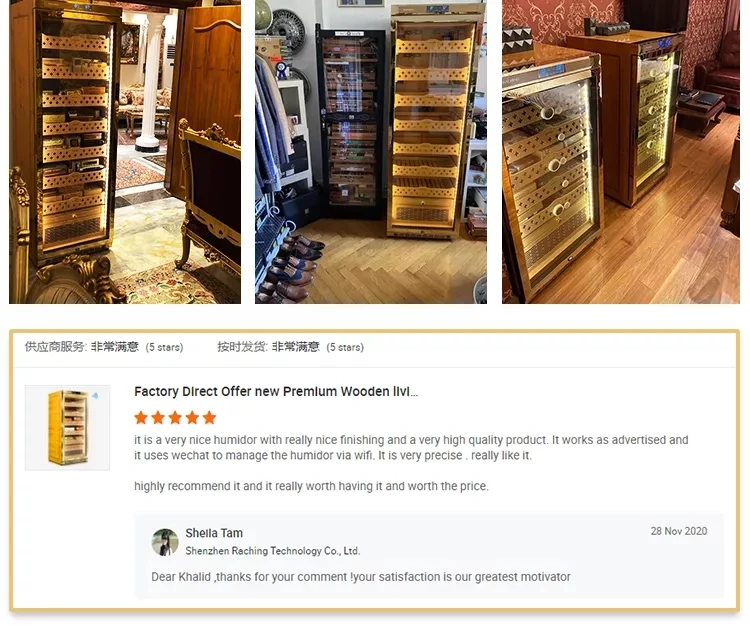
Task: Open the middle photo with shoes and humidors
Action: (371, 152)
